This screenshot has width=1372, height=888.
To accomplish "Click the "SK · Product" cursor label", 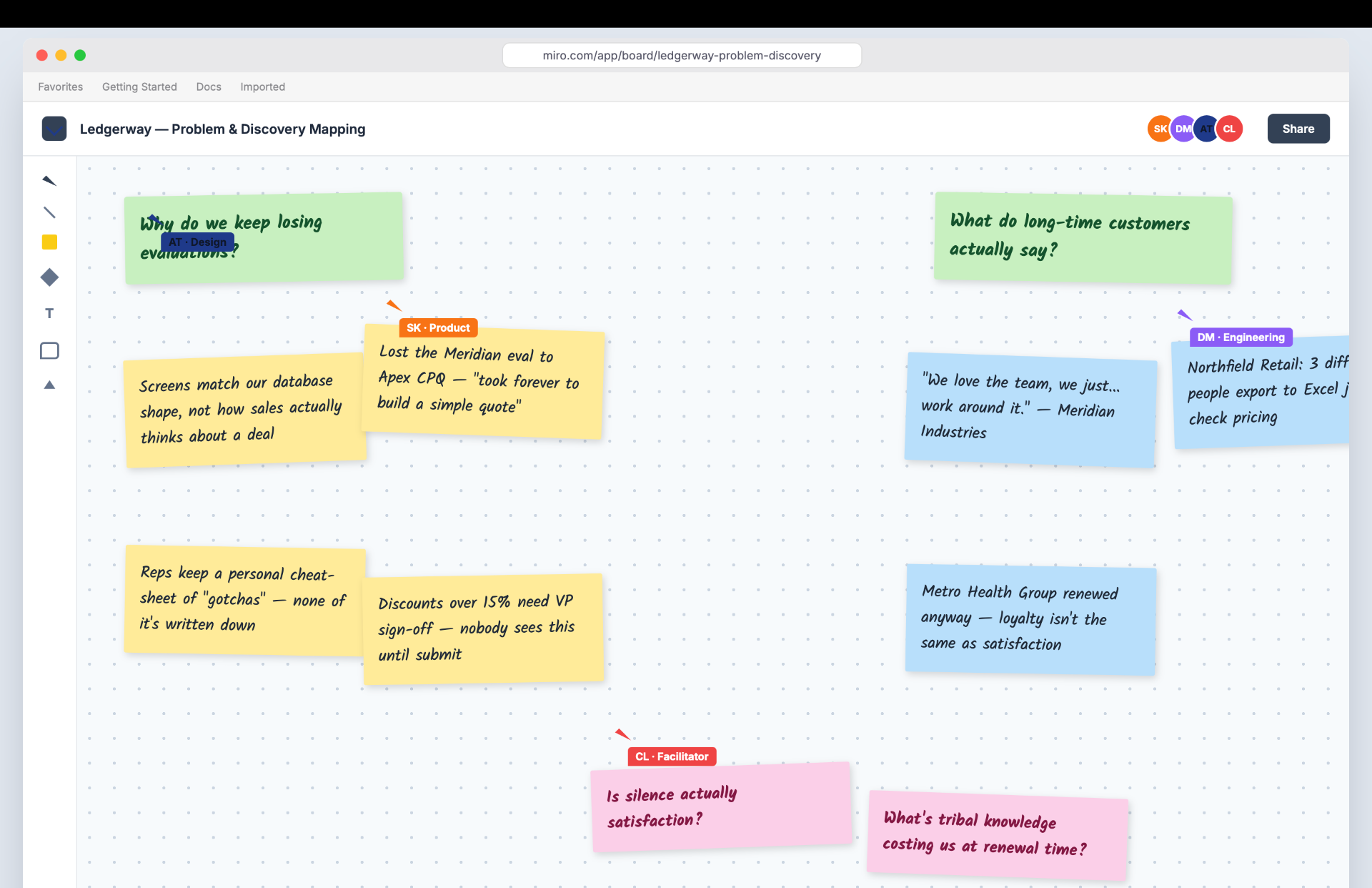I will 438,327.
